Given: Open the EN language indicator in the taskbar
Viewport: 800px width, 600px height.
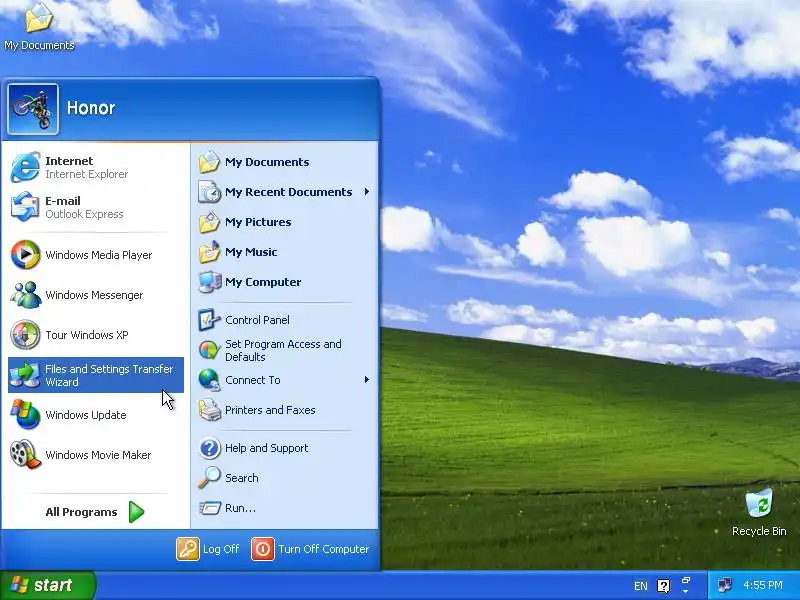Looking at the screenshot, I should 641,586.
